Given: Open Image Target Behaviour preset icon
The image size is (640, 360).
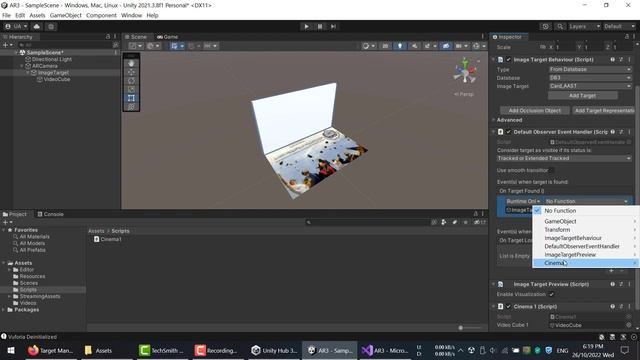Looking at the screenshot, I should [x=621, y=60].
